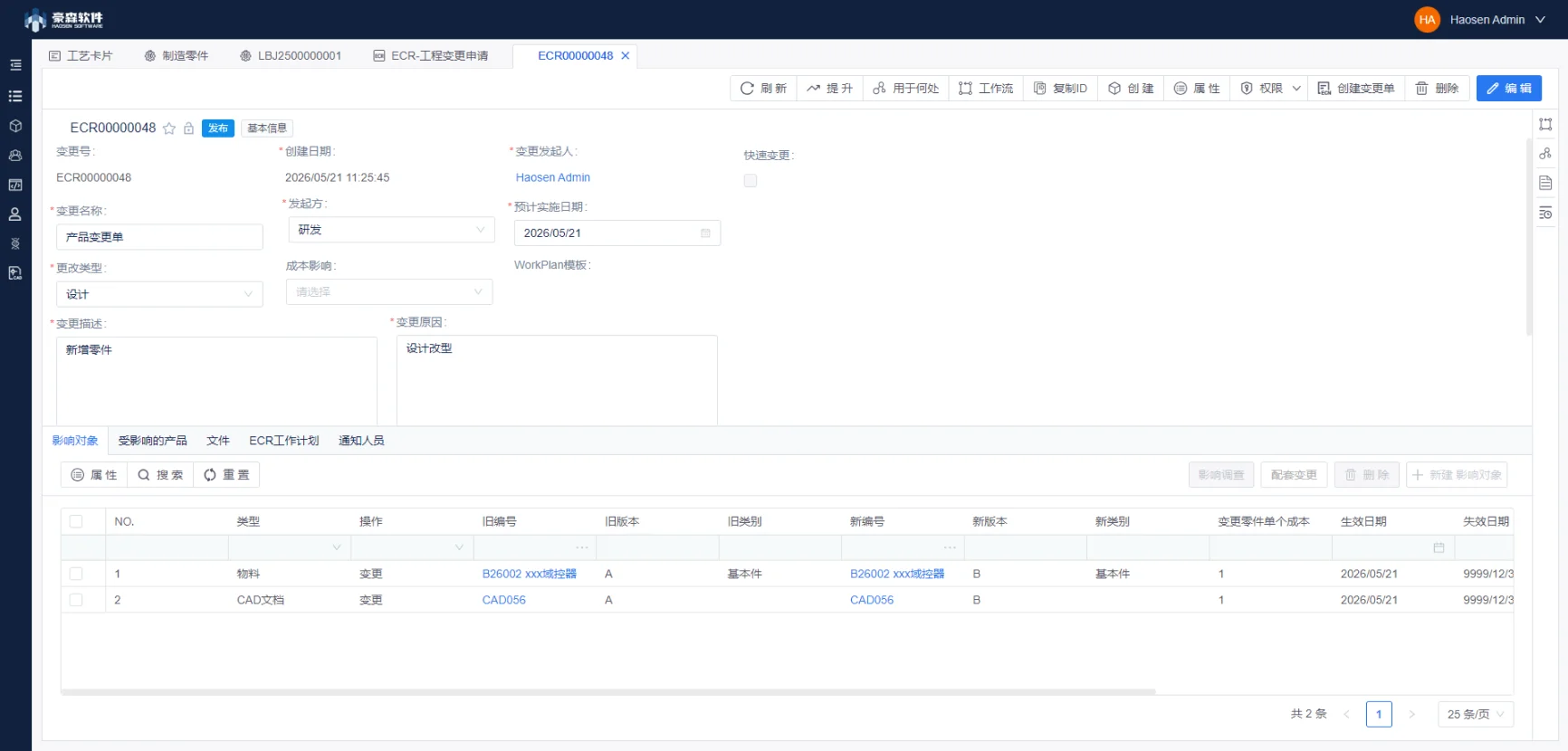Open 用于何处 where-used

905,88
